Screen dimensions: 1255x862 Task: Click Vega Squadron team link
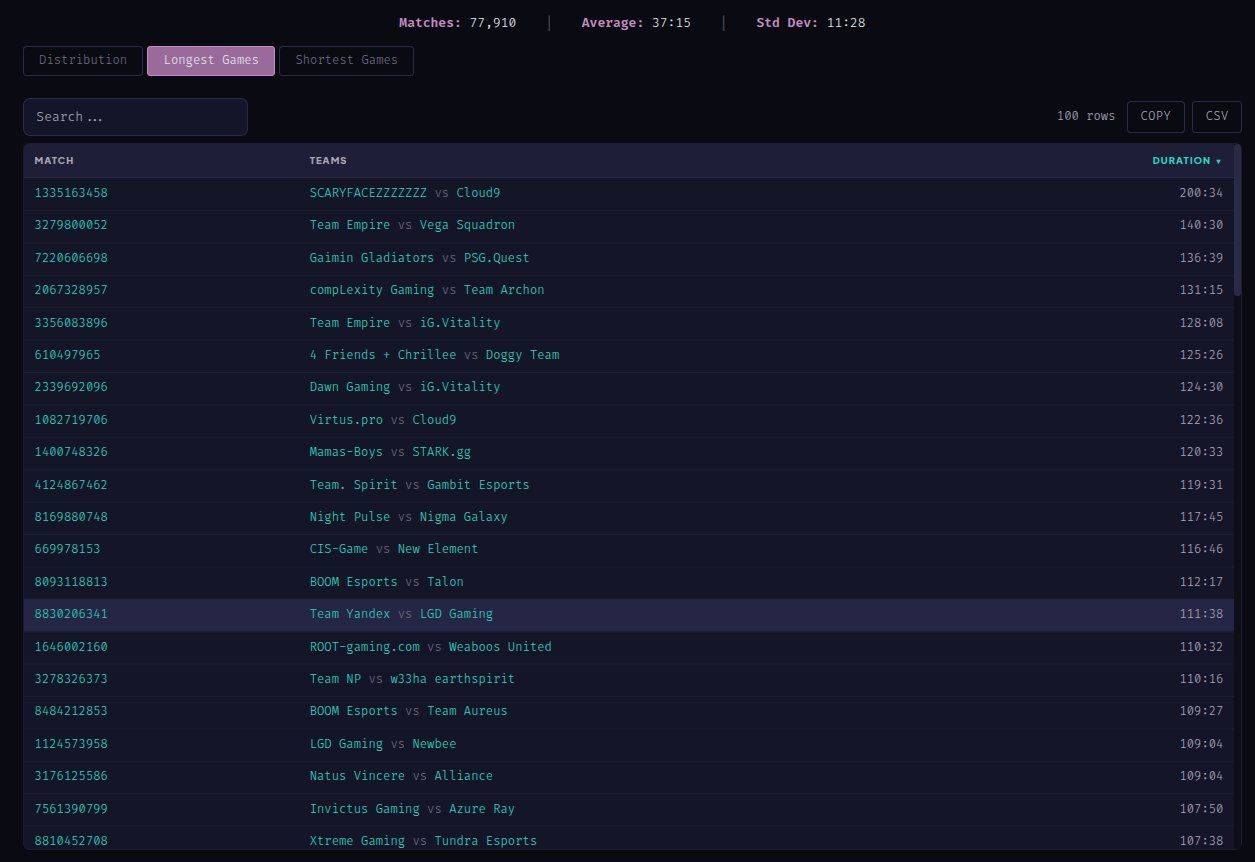coord(467,225)
